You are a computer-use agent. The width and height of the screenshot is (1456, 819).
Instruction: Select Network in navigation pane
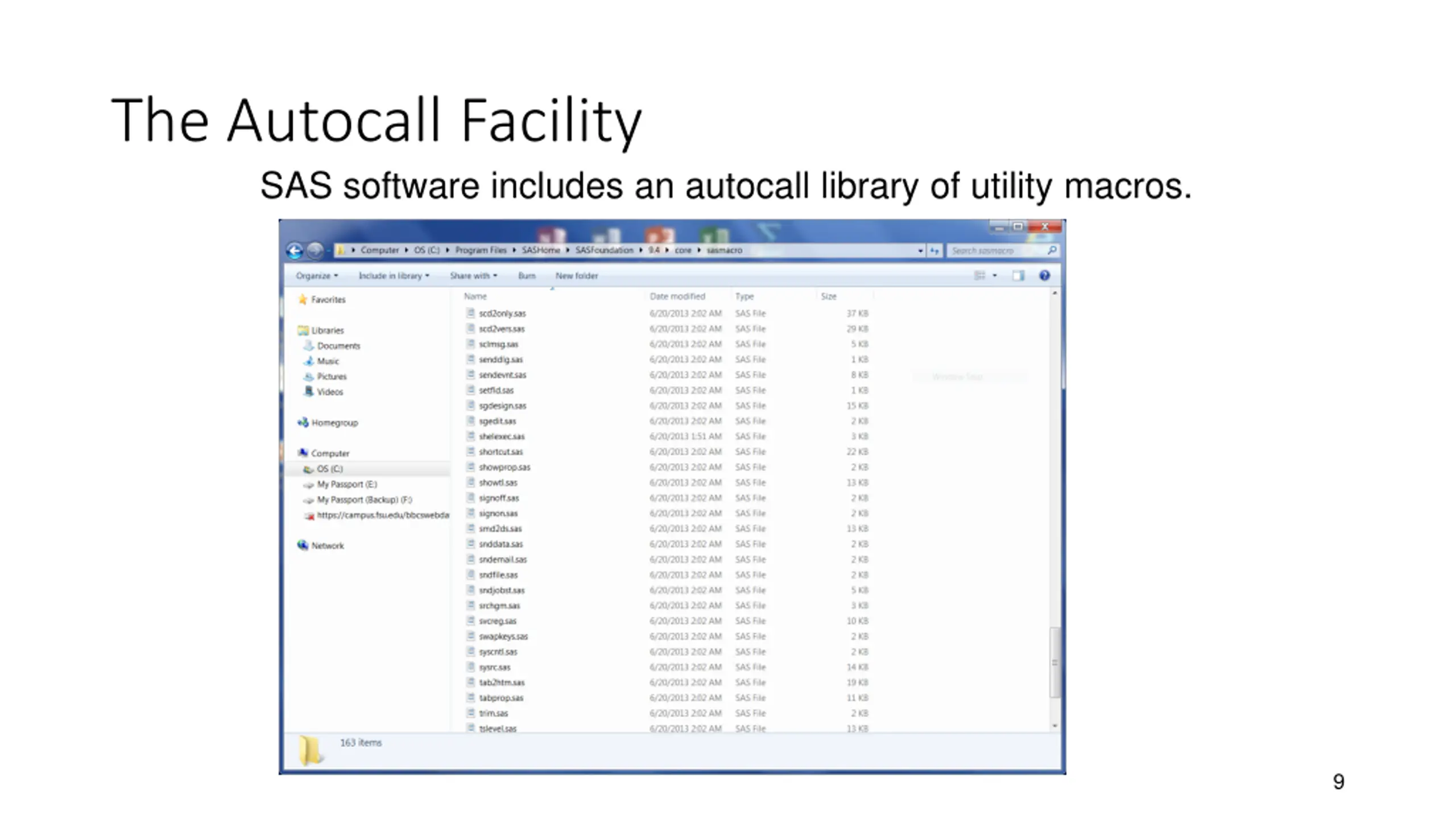tap(328, 545)
